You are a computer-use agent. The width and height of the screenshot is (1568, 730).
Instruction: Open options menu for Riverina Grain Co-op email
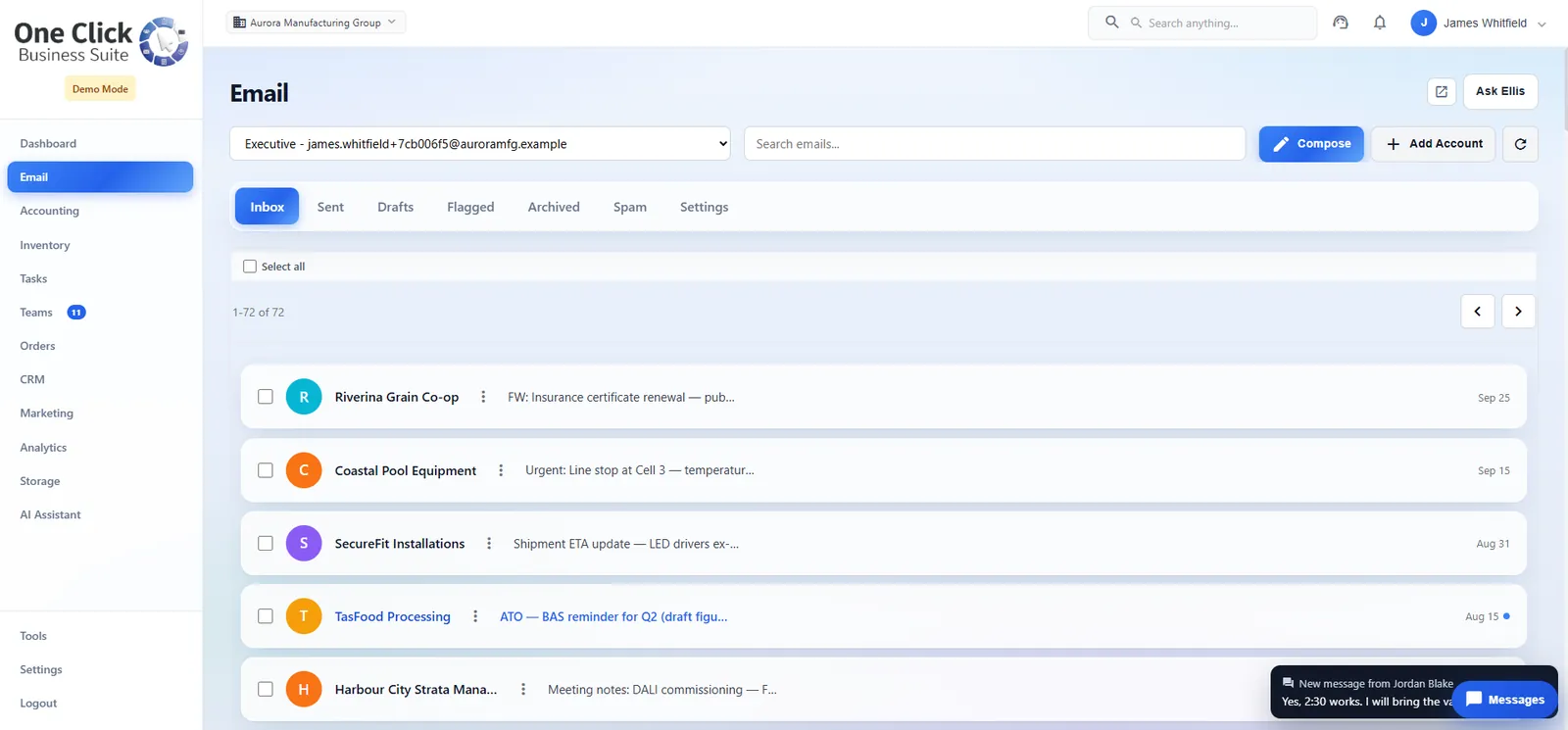[x=483, y=397]
